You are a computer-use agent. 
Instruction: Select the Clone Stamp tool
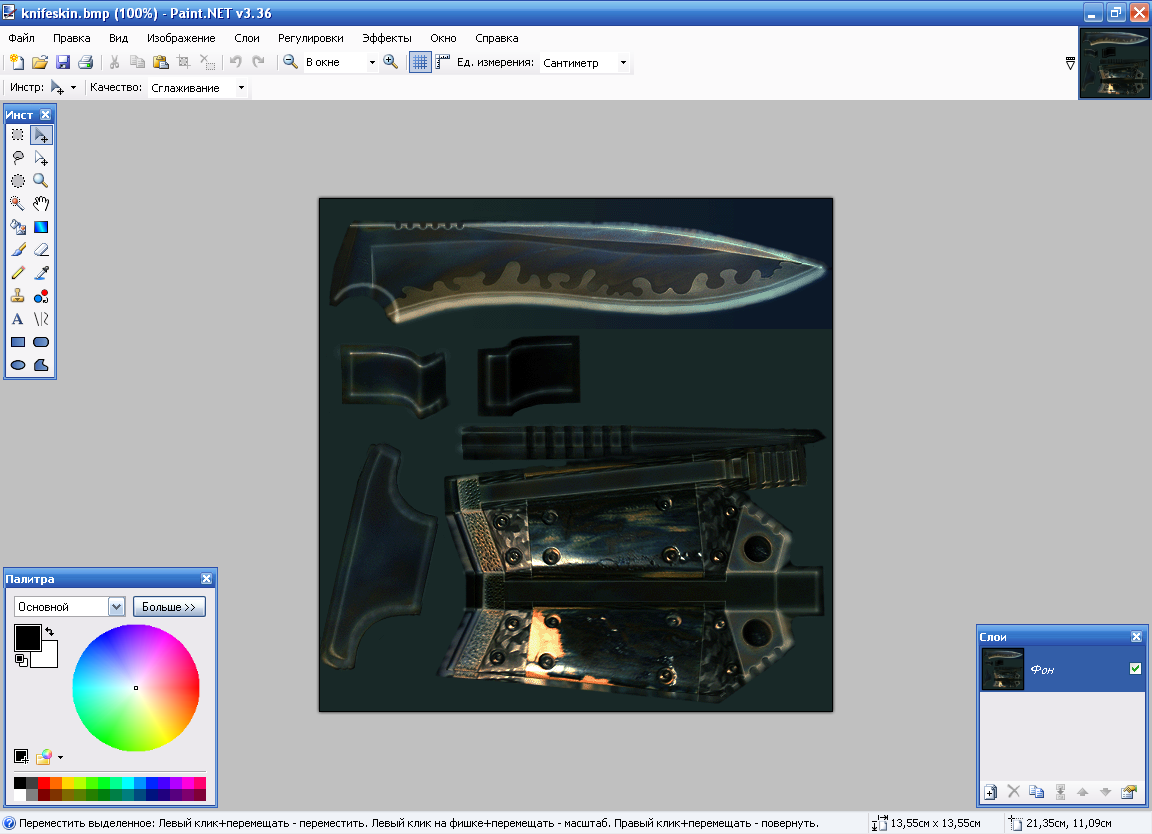pos(18,296)
